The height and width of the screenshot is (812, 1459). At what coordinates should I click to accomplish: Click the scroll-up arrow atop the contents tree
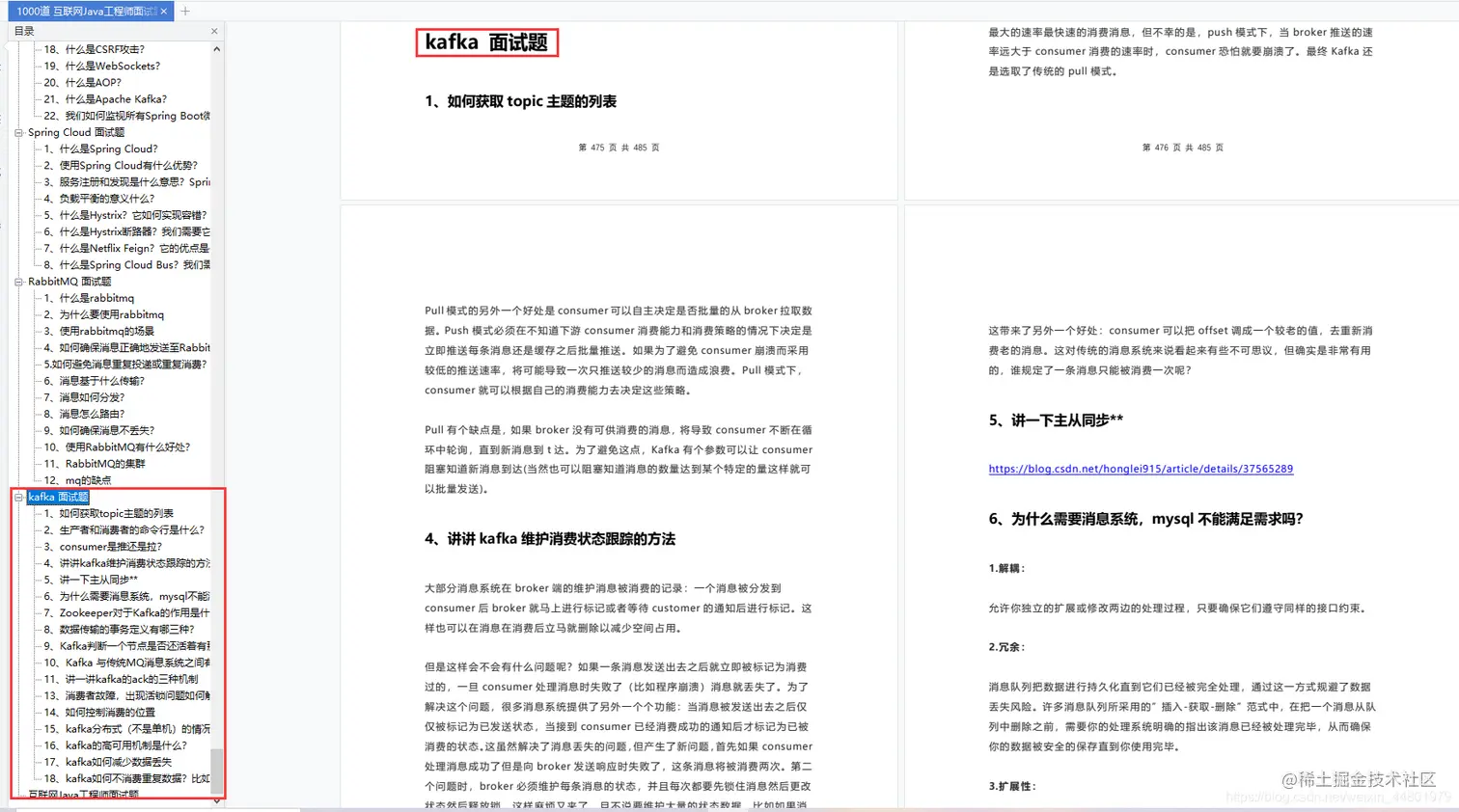point(217,47)
